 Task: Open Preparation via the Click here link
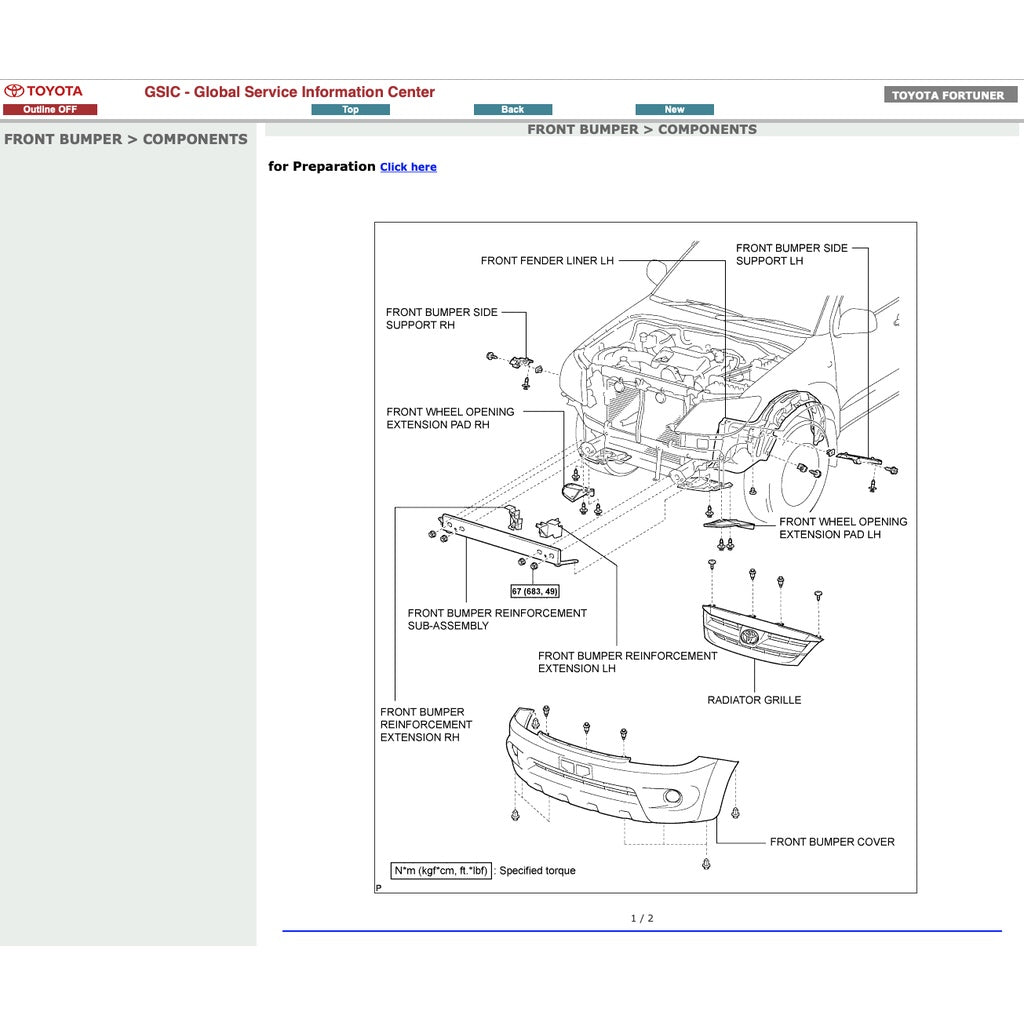click(407, 167)
